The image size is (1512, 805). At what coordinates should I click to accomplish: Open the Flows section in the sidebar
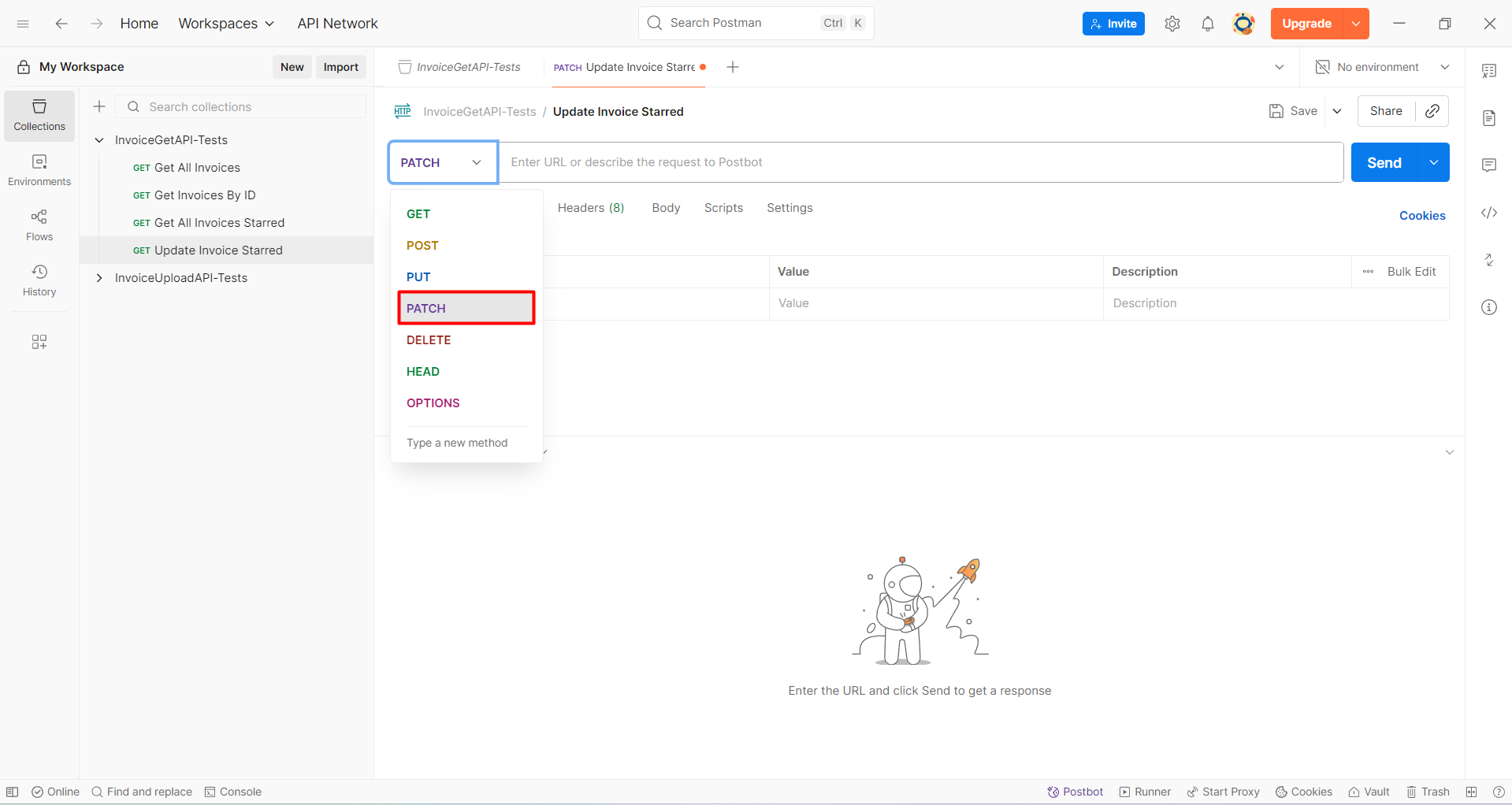tap(39, 224)
